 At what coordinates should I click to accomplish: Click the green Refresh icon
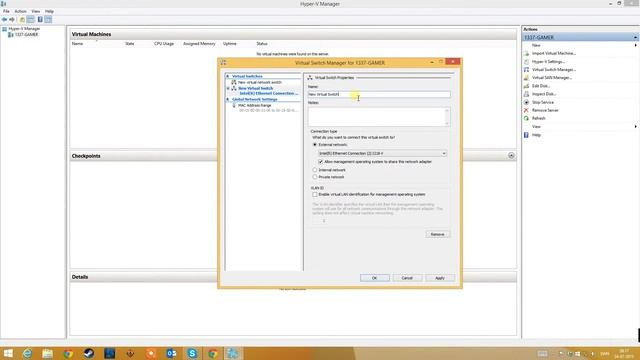(526, 118)
